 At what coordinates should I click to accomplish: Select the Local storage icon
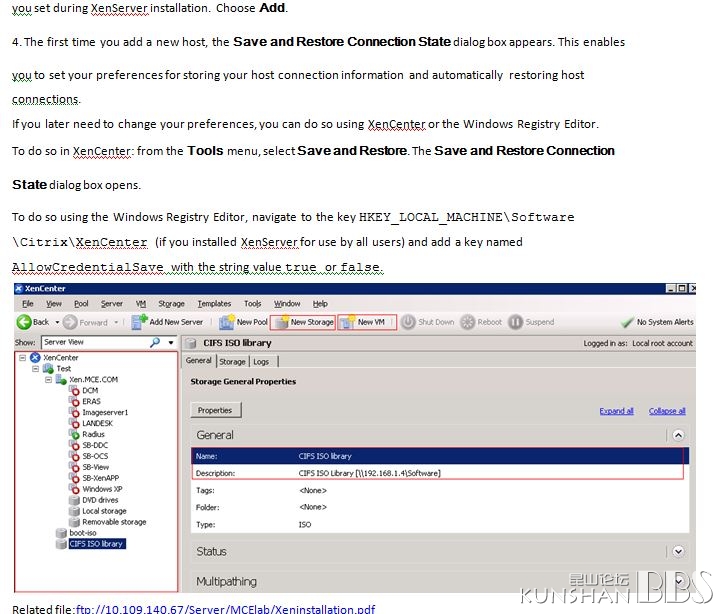click(74, 511)
